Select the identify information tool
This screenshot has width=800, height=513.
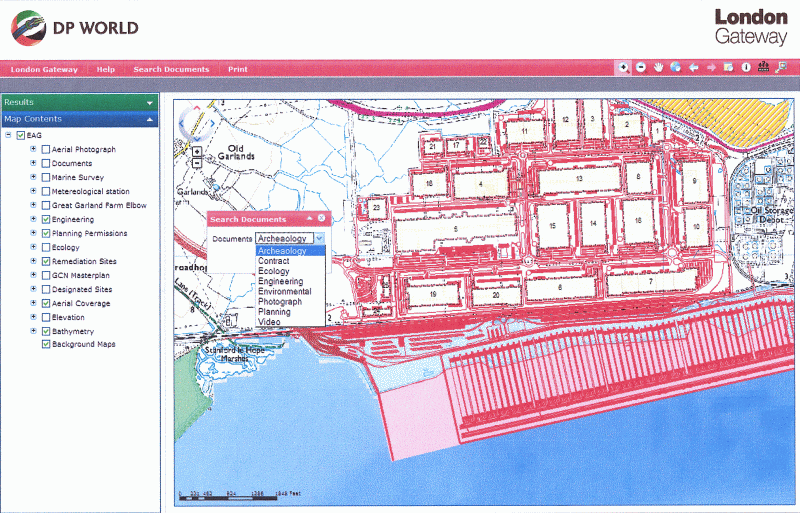pyautogui.click(x=746, y=67)
